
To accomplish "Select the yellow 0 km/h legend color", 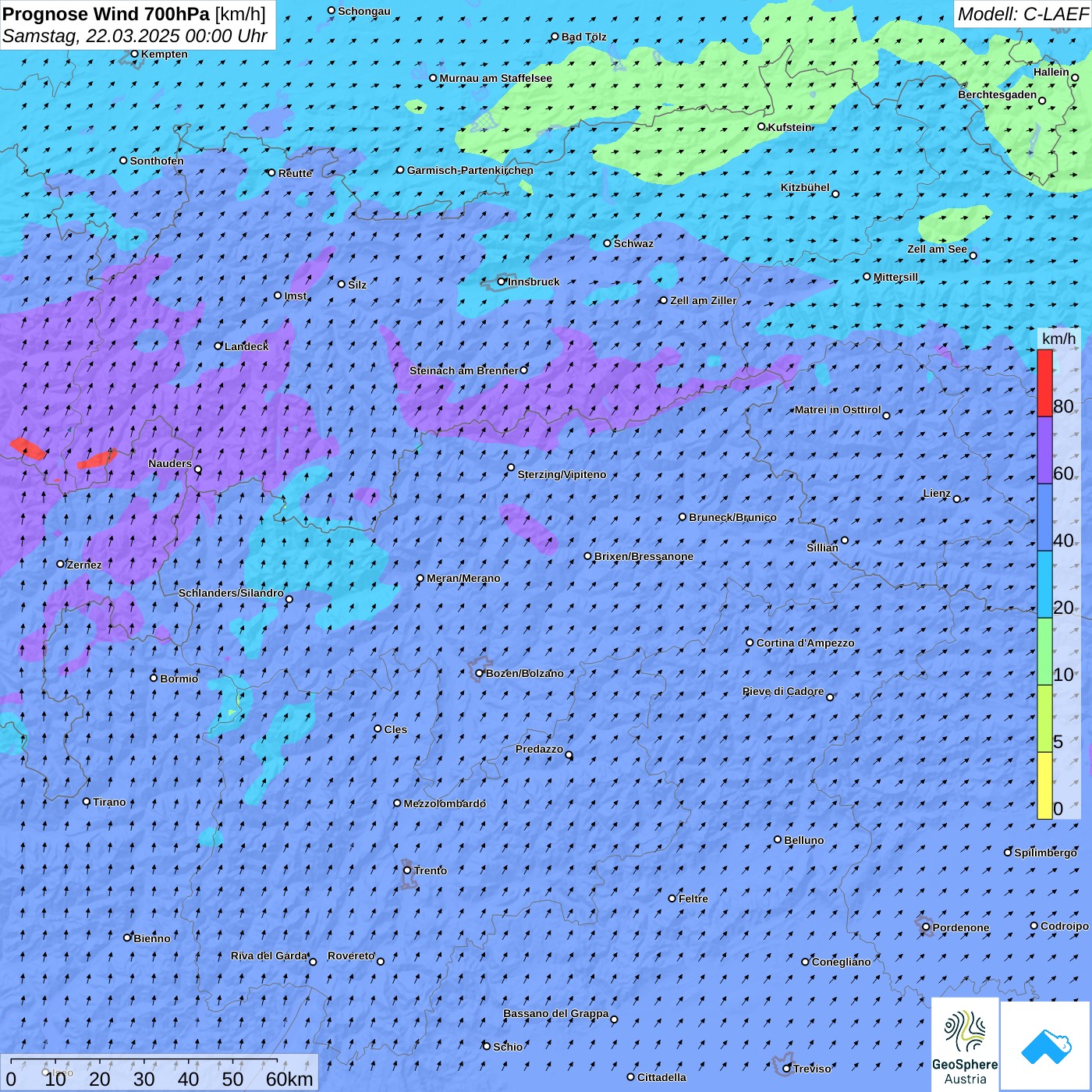I will [x=1044, y=785].
